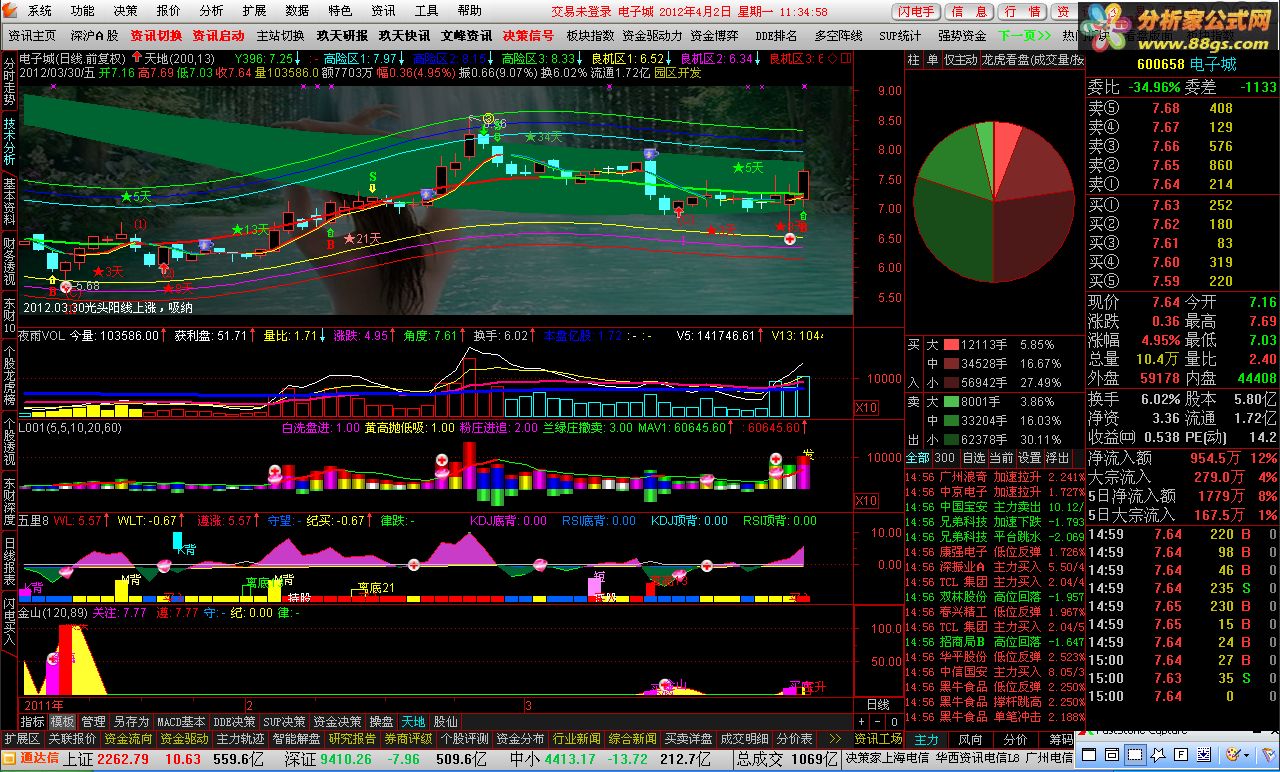
Task: Select the 天地 template tab
Action: tap(413, 721)
